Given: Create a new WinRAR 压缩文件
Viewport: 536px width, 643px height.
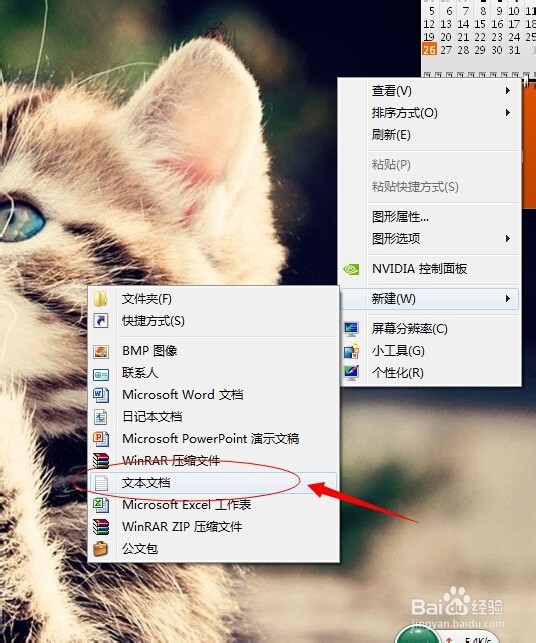Looking at the screenshot, I should pos(213,461).
